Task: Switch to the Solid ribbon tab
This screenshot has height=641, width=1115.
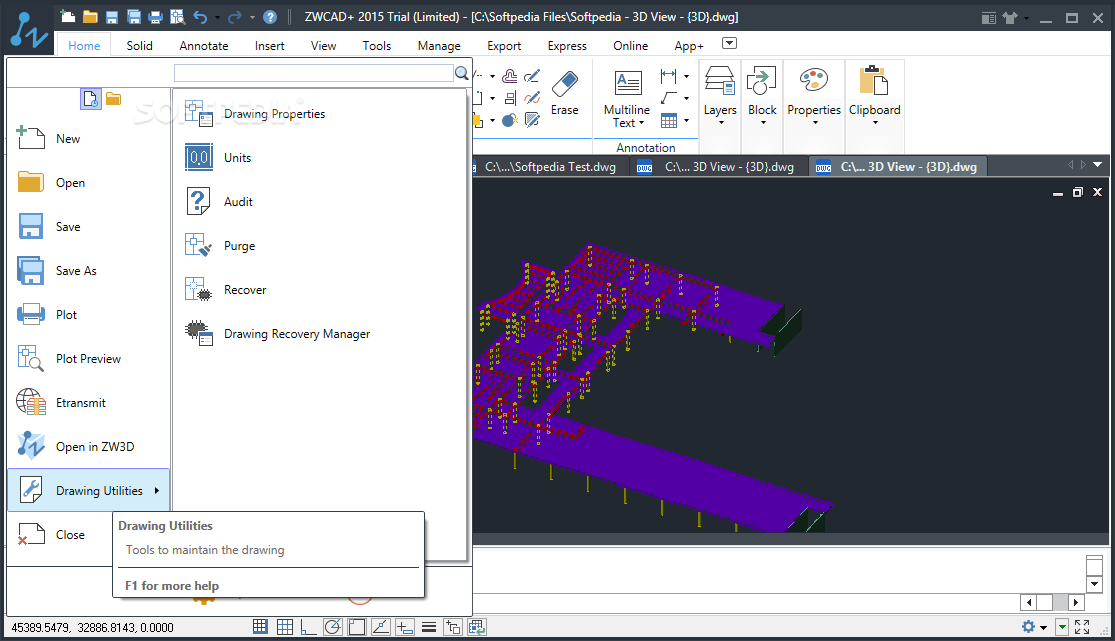Action: (x=139, y=46)
